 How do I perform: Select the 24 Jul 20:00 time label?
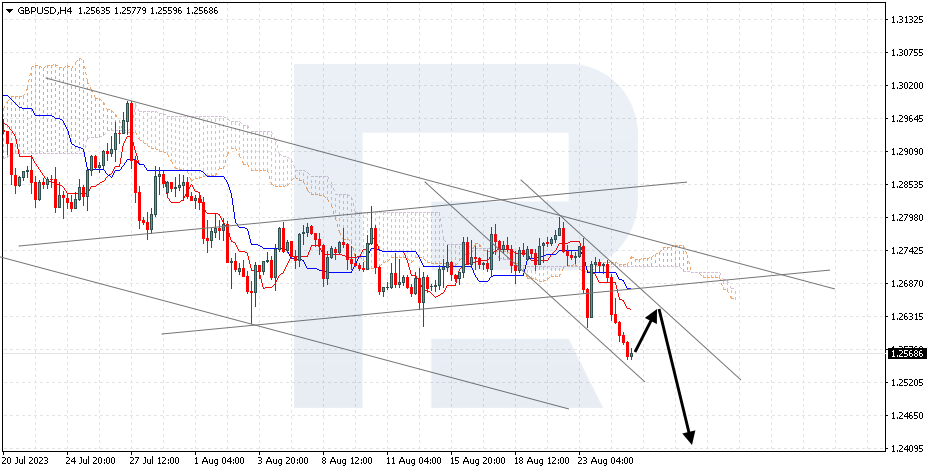pyautogui.click(x=90, y=461)
